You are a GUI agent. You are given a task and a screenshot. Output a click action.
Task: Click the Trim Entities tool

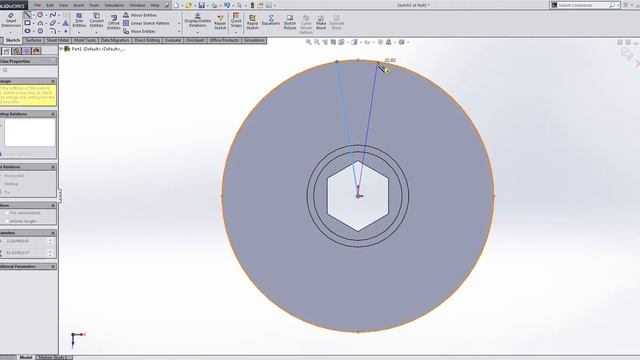coord(79,20)
